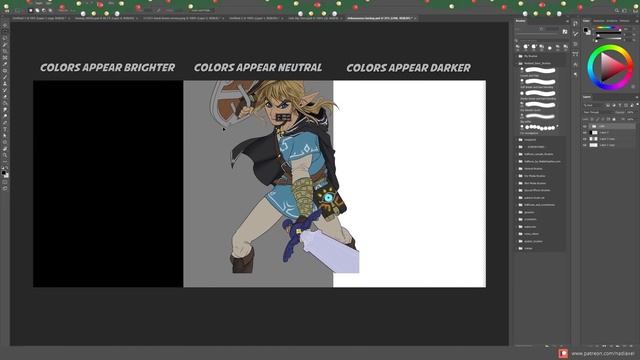Select the topmost smooth stroke brush preset
640x360 pixels.
[x=540, y=71]
